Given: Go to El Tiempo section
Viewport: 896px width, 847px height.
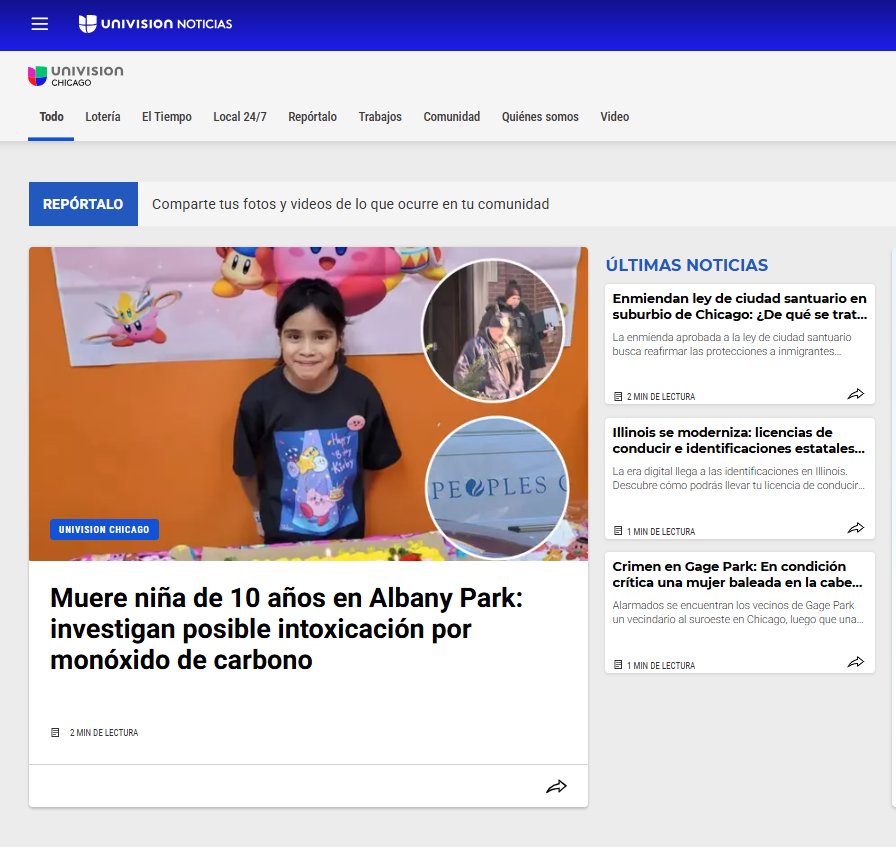Looking at the screenshot, I should pos(166,117).
